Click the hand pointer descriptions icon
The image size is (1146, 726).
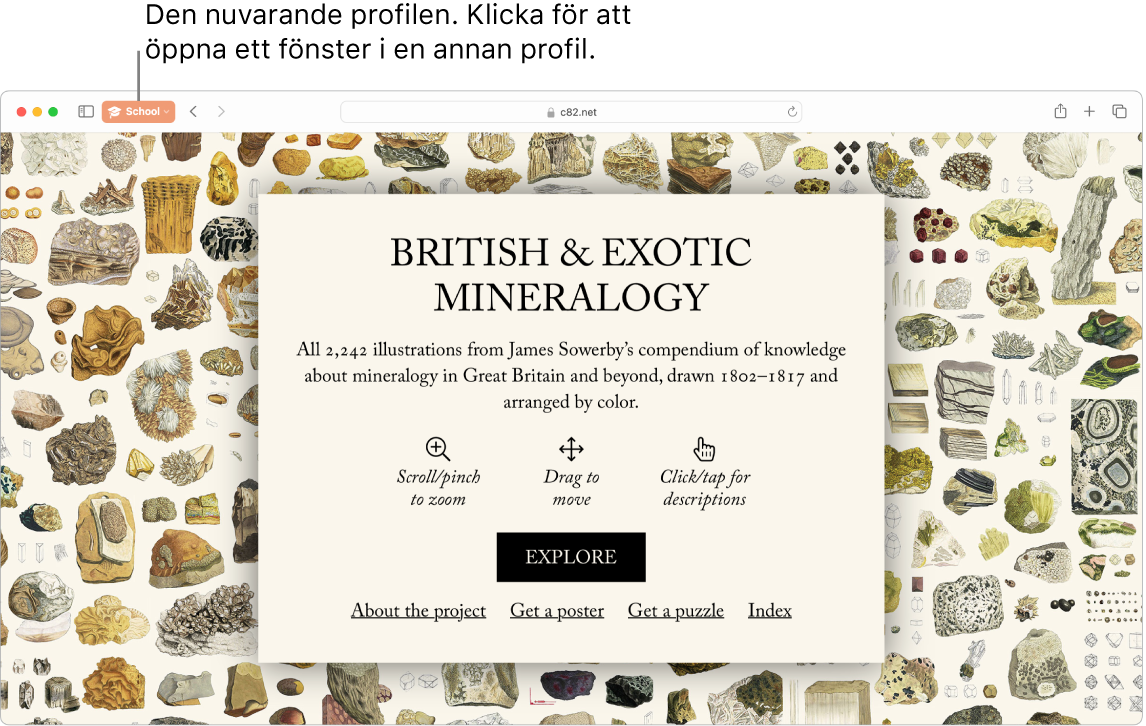click(x=704, y=449)
